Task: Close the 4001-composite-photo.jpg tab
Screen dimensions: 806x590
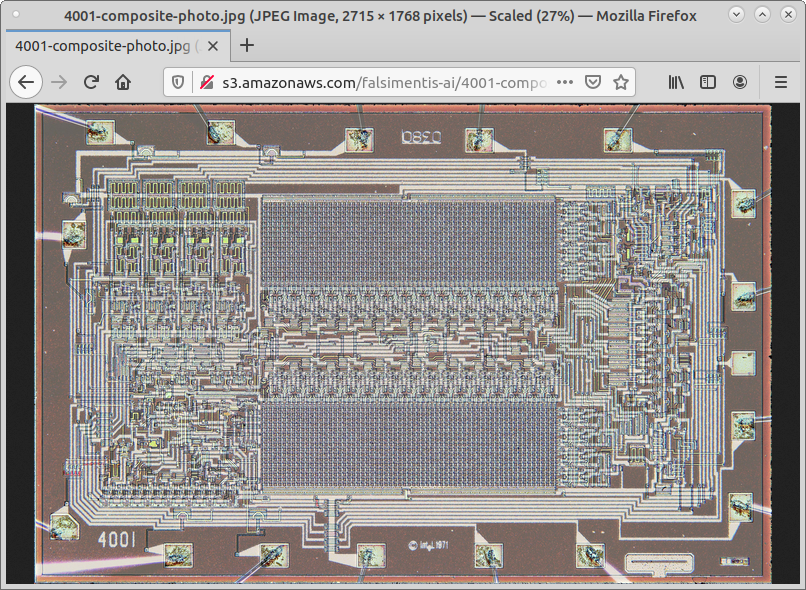Action: 213,46
